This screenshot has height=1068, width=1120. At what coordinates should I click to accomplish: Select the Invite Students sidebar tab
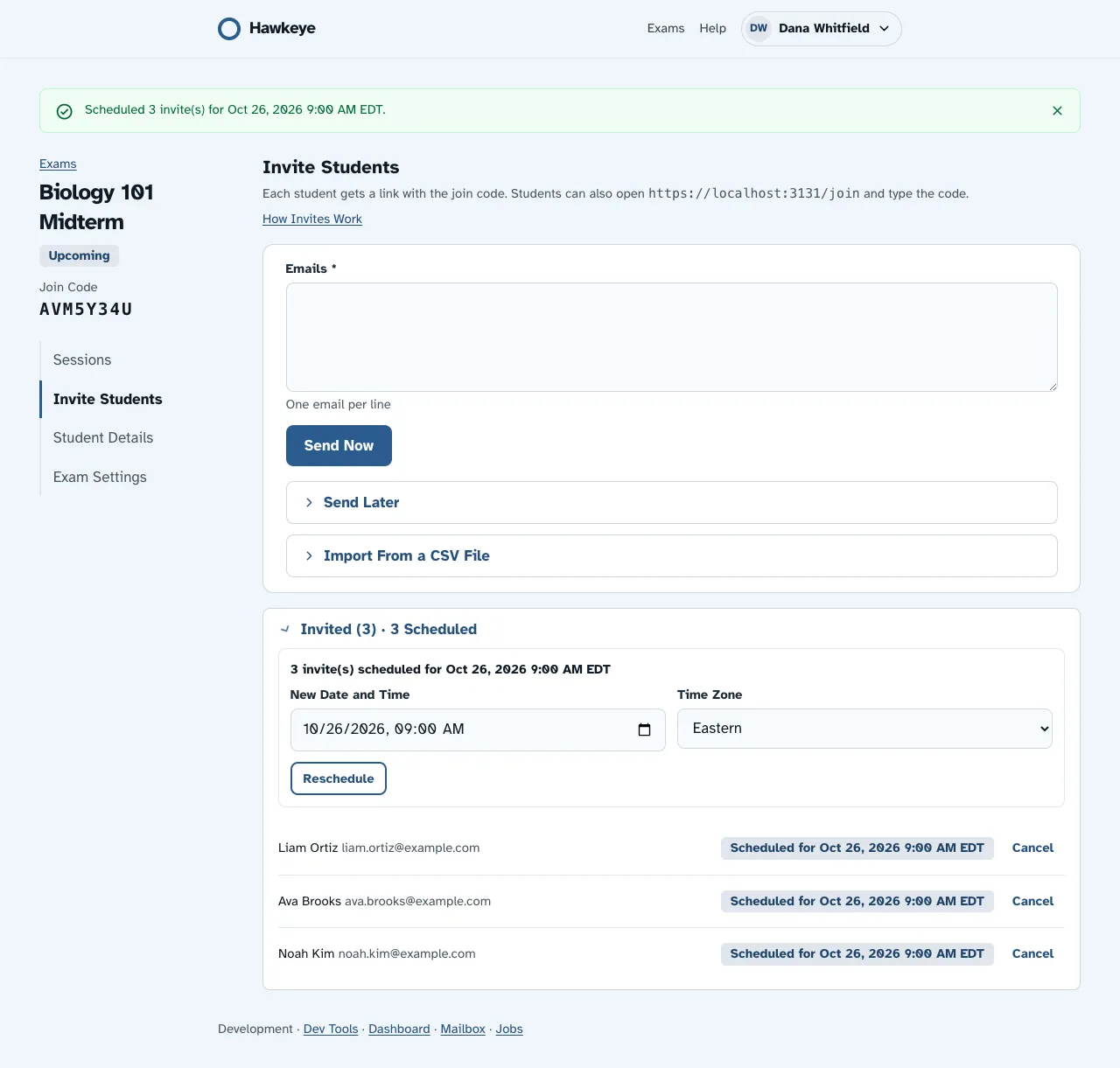click(108, 399)
